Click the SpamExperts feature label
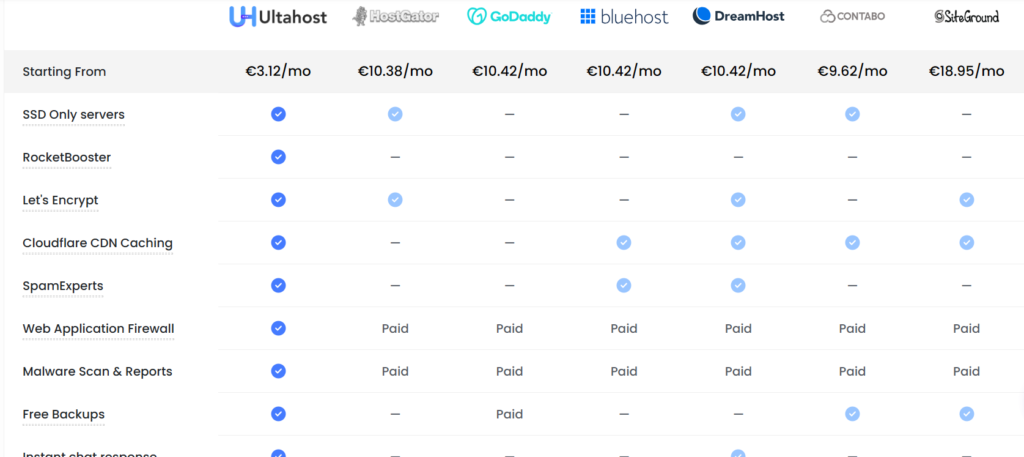 click(x=63, y=286)
